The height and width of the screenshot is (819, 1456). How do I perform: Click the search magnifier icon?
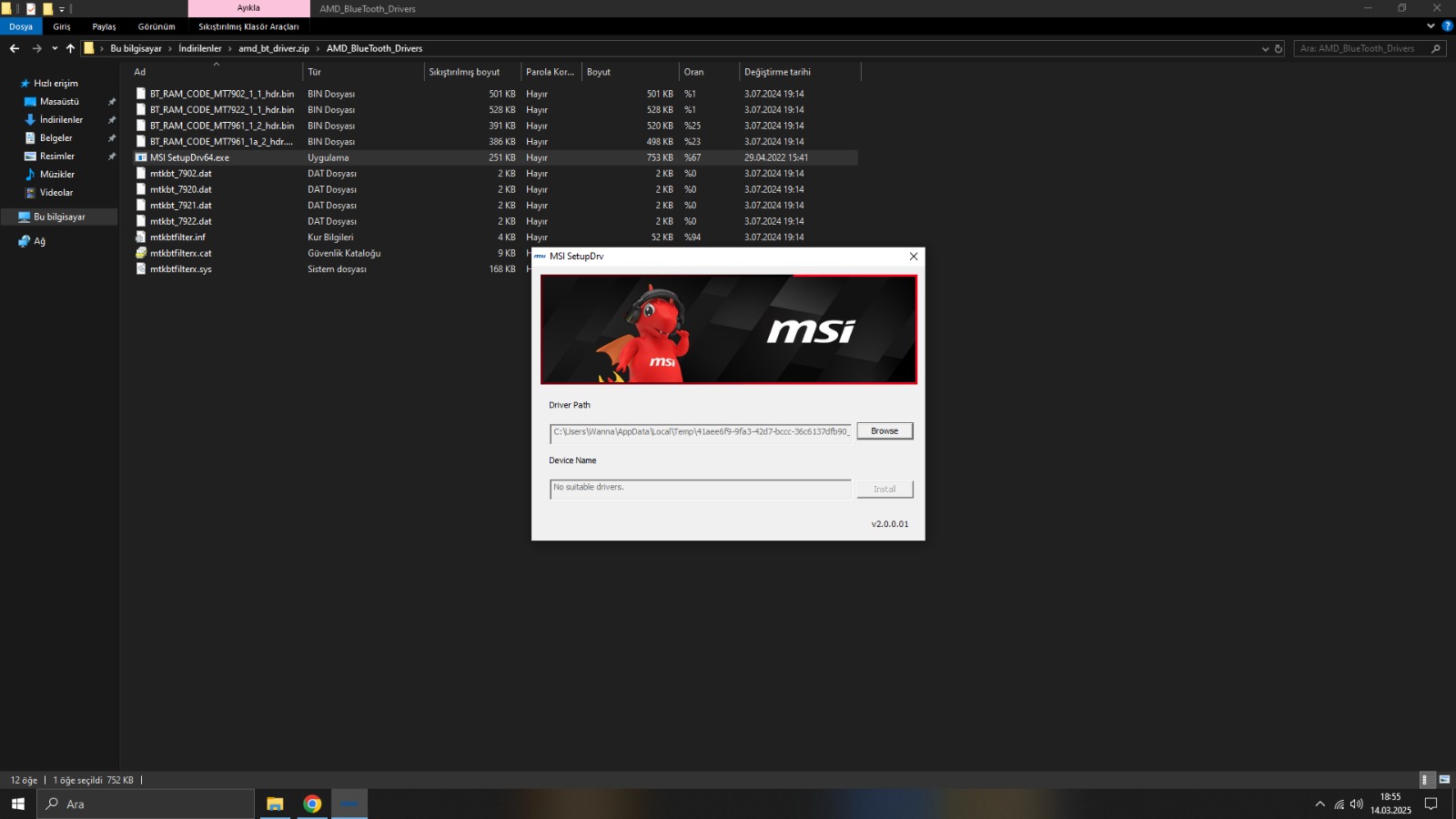(x=1436, y=48)
